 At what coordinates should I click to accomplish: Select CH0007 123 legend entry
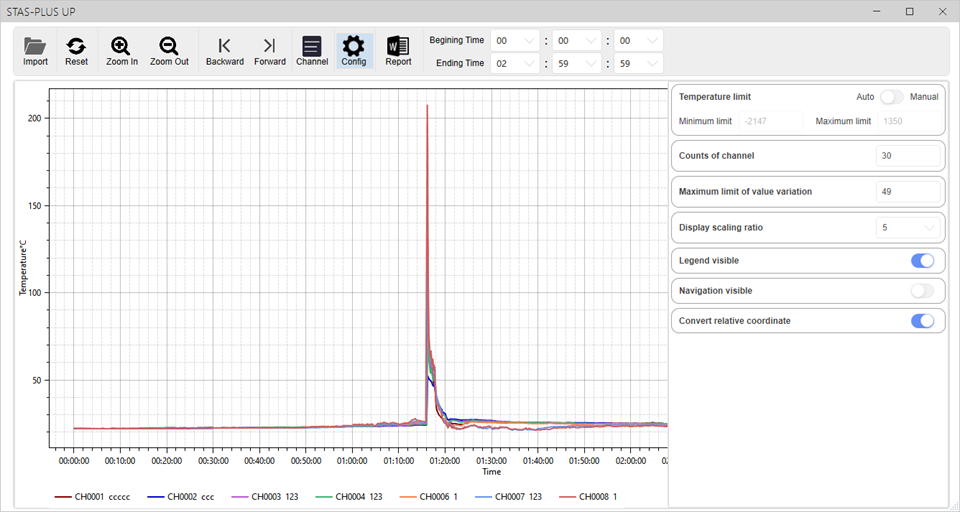pos(508,497)
